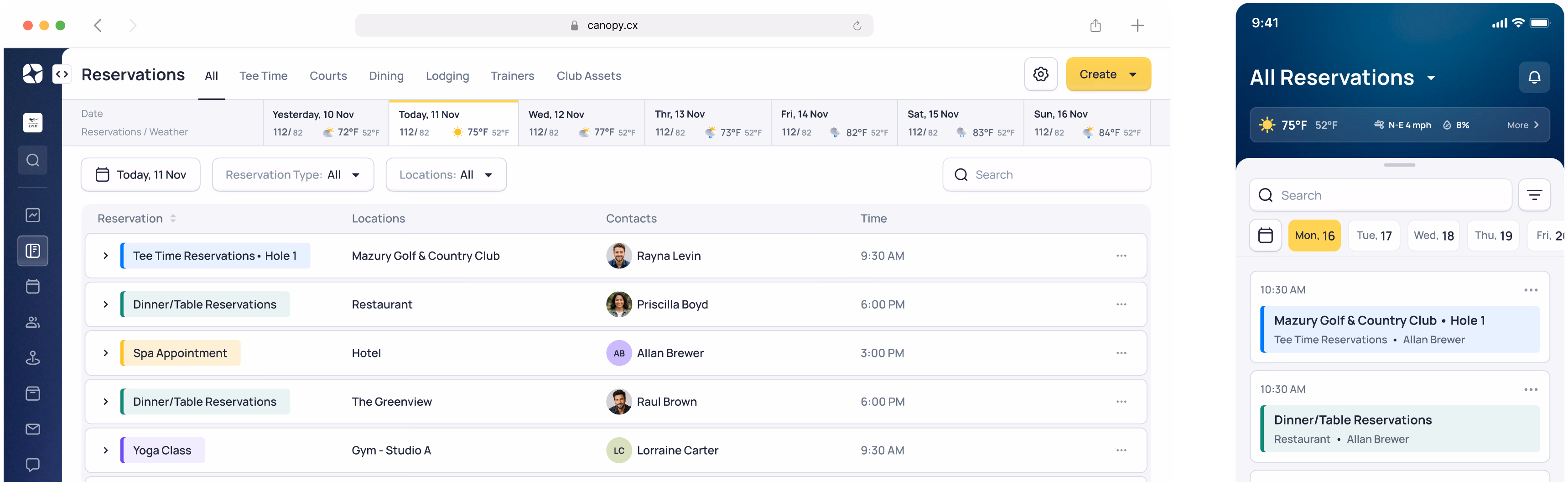Select Yesterday, 10 Nov date column
This screenshot has height=482, width=1568.
326,123
